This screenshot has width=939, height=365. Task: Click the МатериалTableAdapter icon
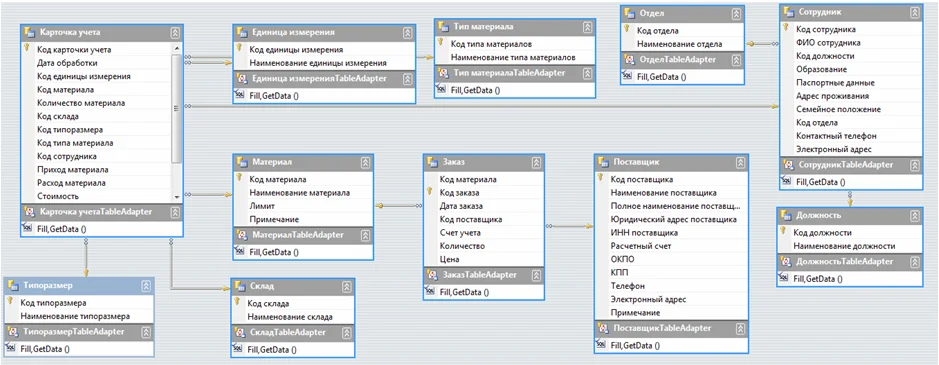tap(241, 235)
